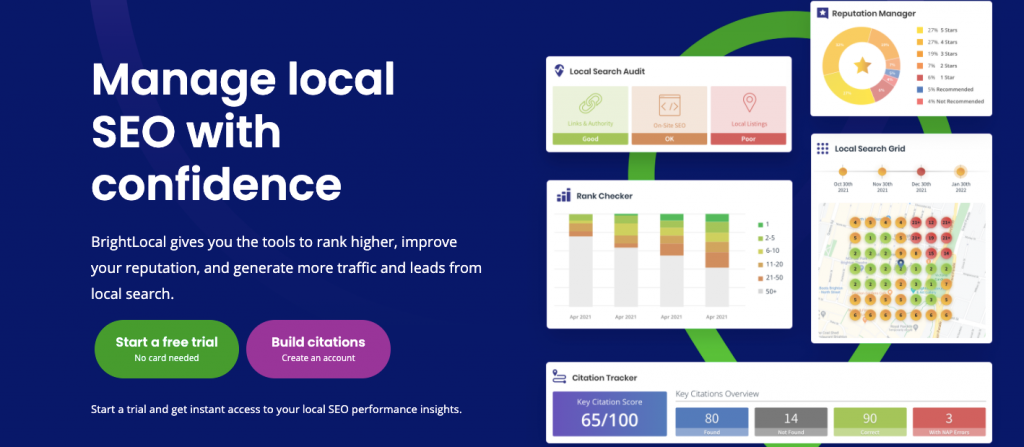Viewport: 1024px width, 447px height.
Task: Click the 2 Stars legend entry
Action: coord(939,65)
